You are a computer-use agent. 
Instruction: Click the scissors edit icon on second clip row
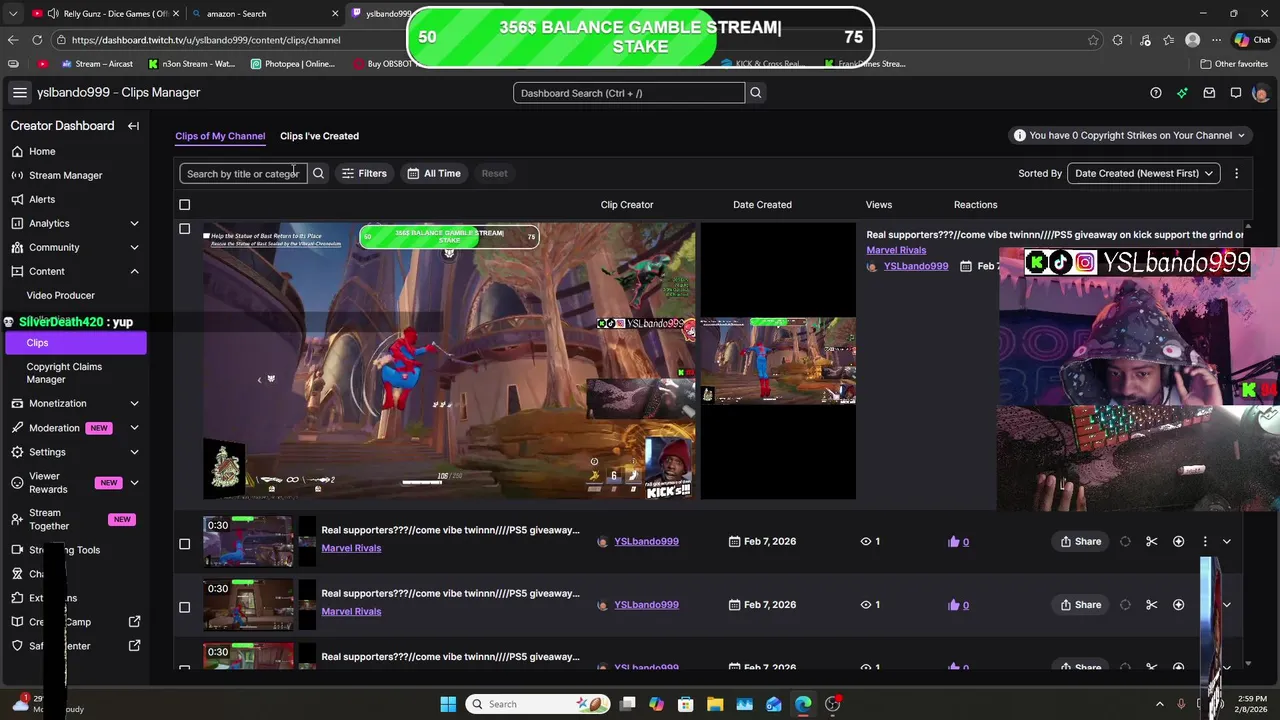(1152, 604)
